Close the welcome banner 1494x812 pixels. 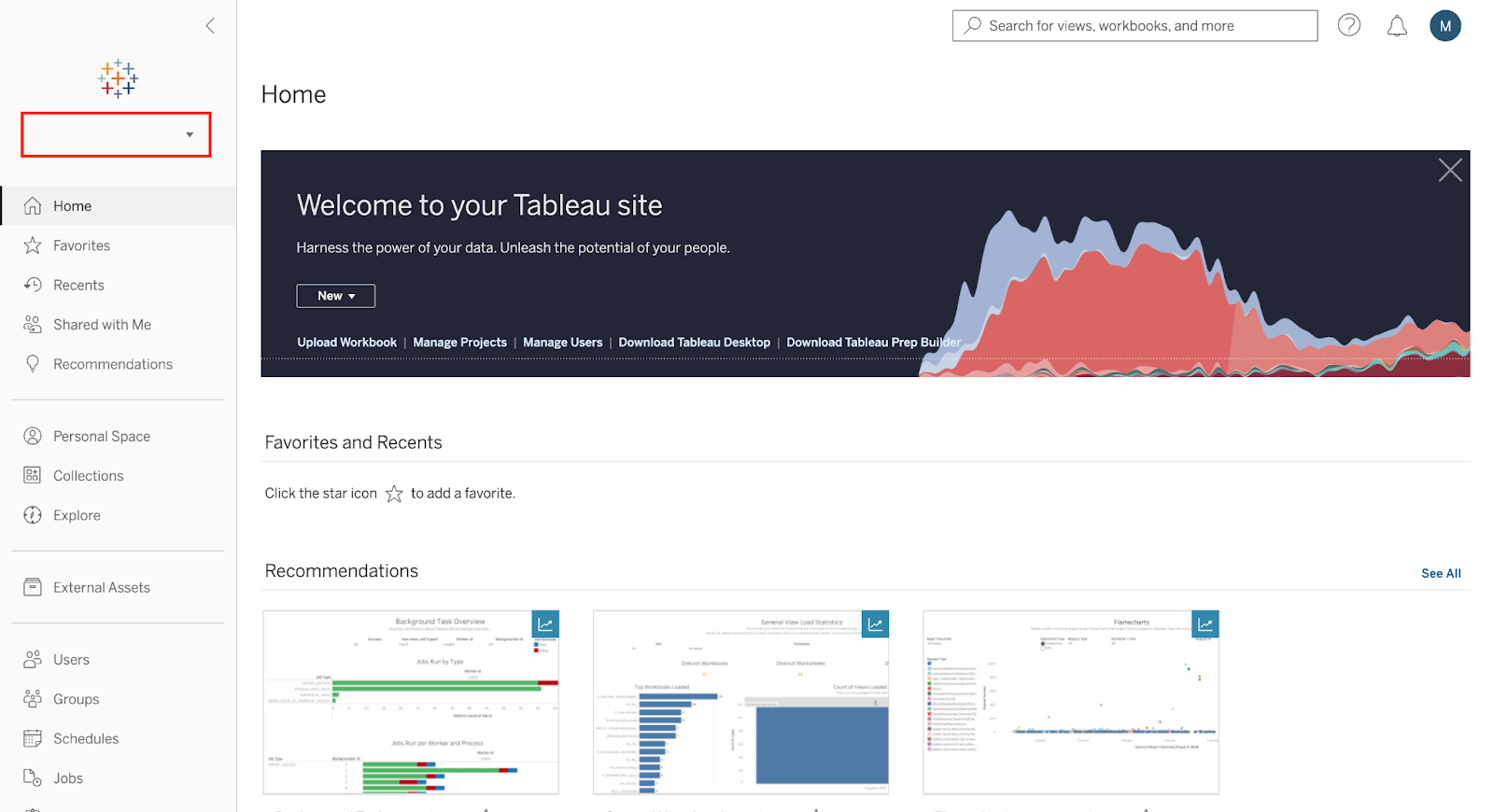(1450, 170)
